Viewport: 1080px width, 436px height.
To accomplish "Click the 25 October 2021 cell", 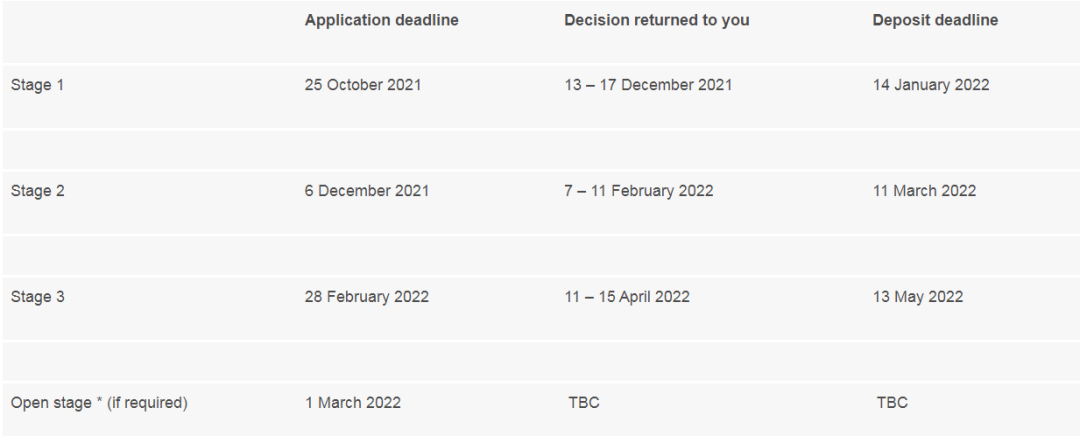I will 363,85.
